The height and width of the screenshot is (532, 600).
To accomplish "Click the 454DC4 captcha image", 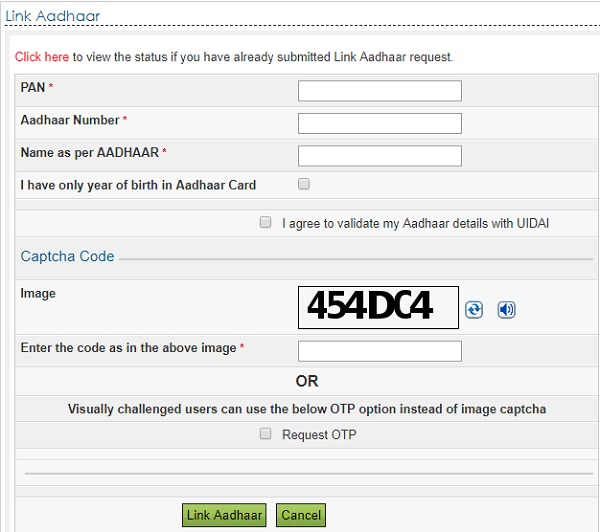I will click(x=378, y=307).
